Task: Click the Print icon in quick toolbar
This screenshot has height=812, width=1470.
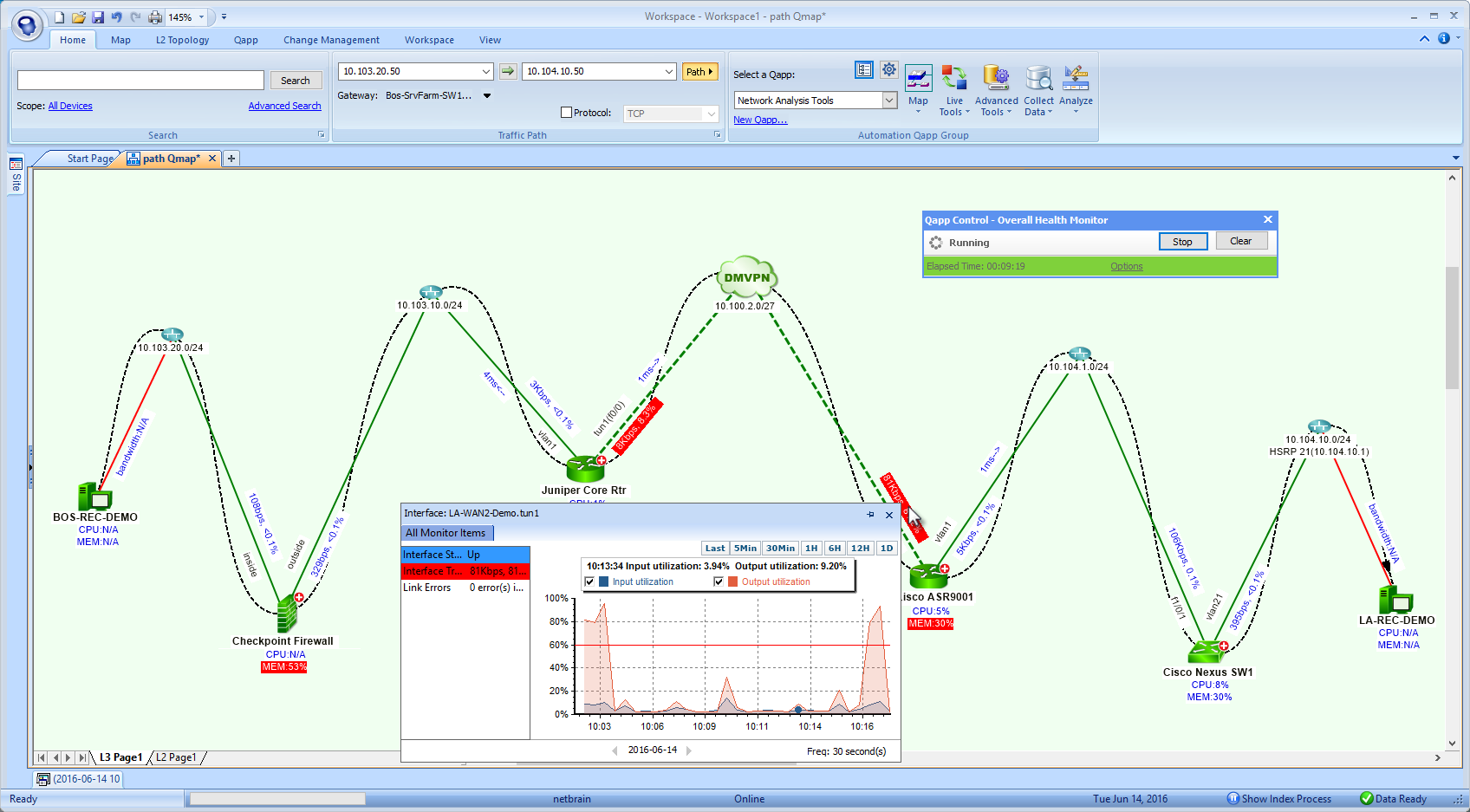Action: pos(155,17)
